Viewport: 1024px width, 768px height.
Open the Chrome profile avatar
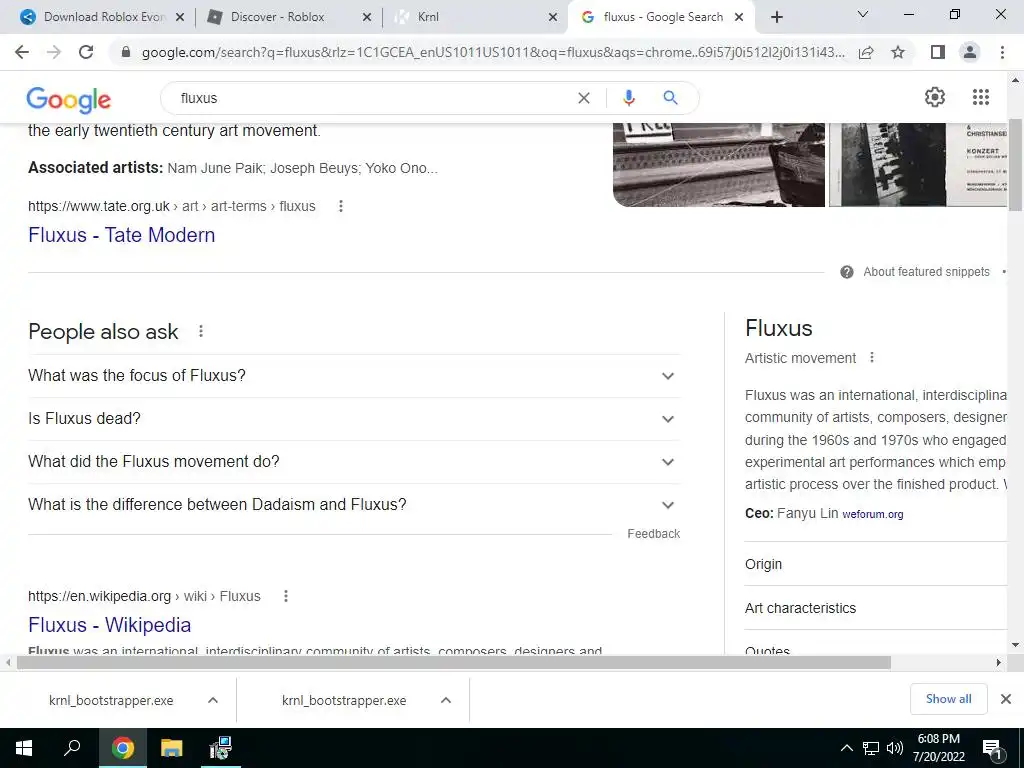click(x=970, y=52)
